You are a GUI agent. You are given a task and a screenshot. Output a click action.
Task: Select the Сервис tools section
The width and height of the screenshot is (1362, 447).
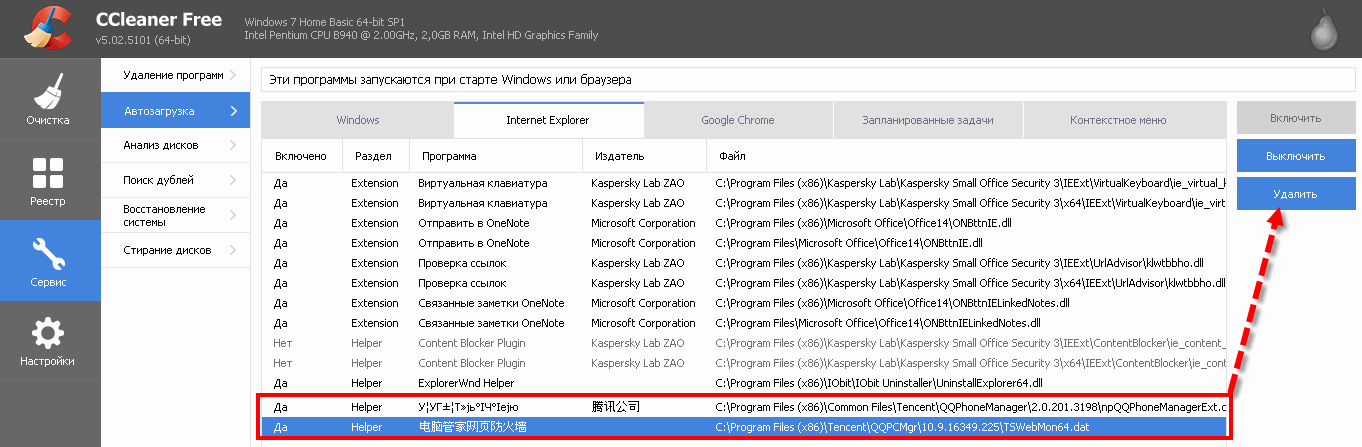click(x=50, y=260)
